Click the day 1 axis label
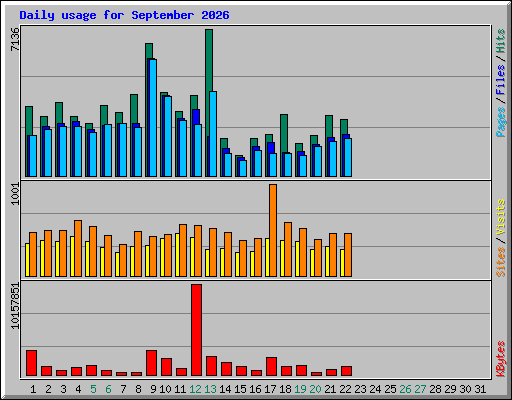 point(33,389)
